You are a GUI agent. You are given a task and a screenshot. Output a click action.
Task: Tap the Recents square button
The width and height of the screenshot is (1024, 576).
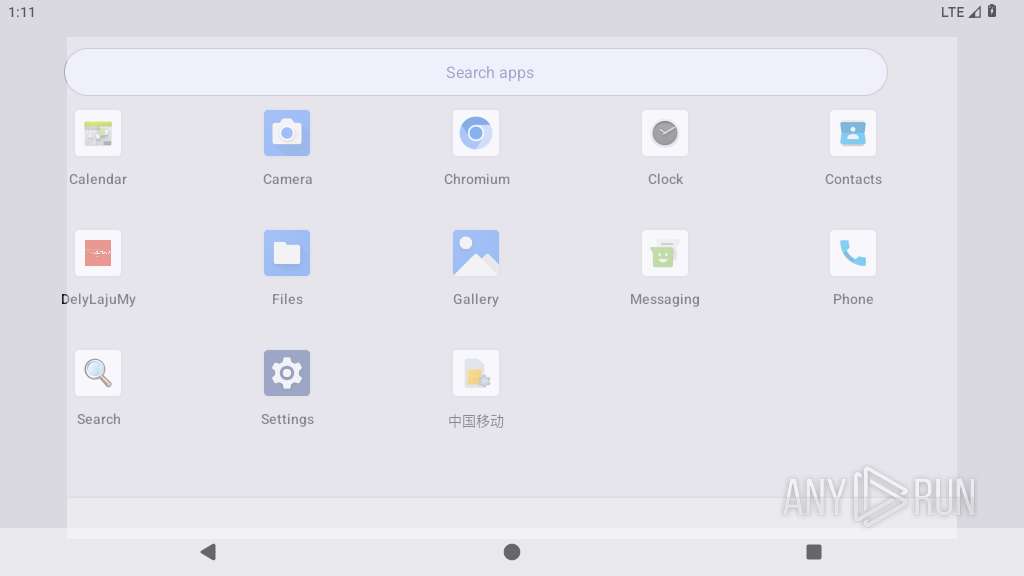[x=814, y=552]
